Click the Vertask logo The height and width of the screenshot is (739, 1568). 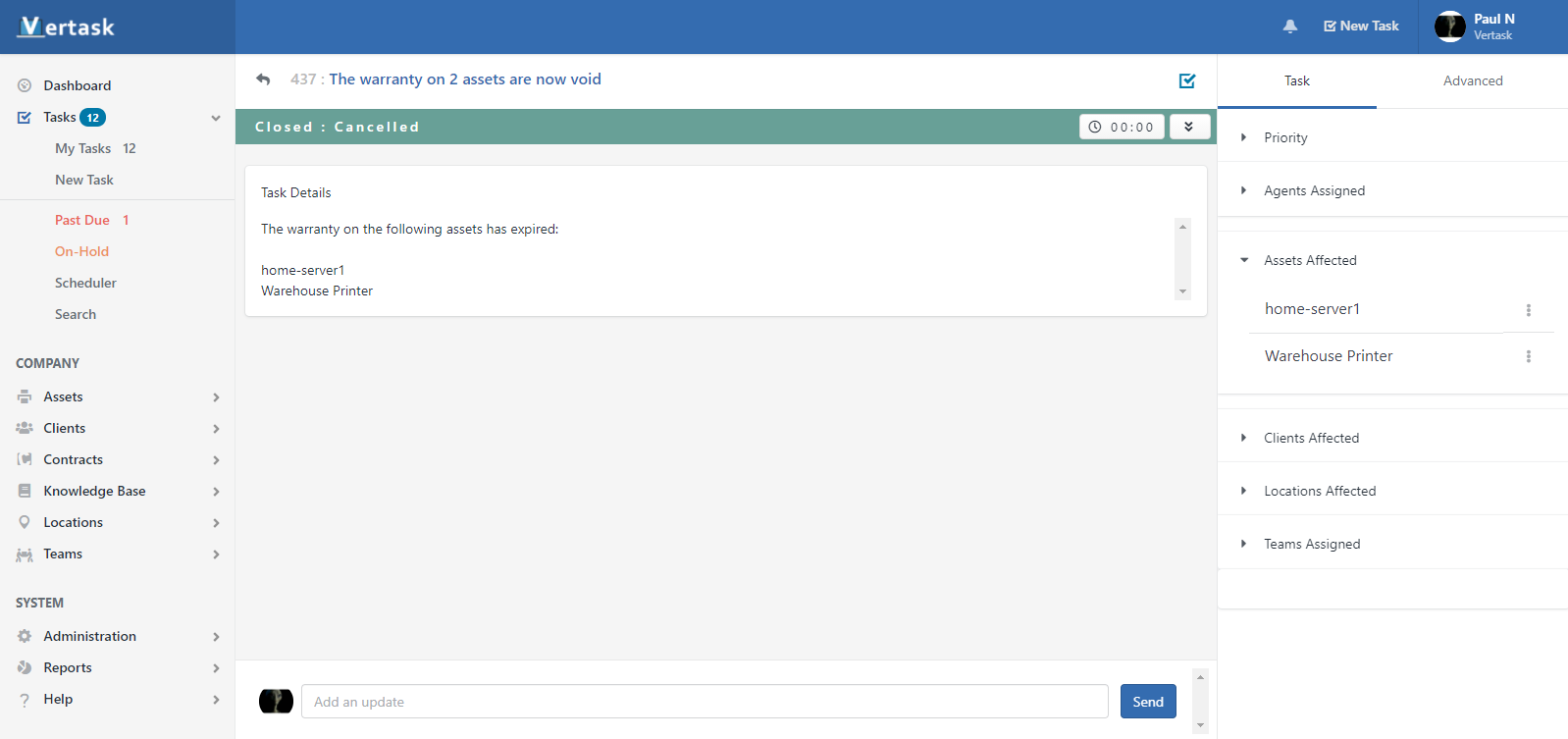(67, 26)
